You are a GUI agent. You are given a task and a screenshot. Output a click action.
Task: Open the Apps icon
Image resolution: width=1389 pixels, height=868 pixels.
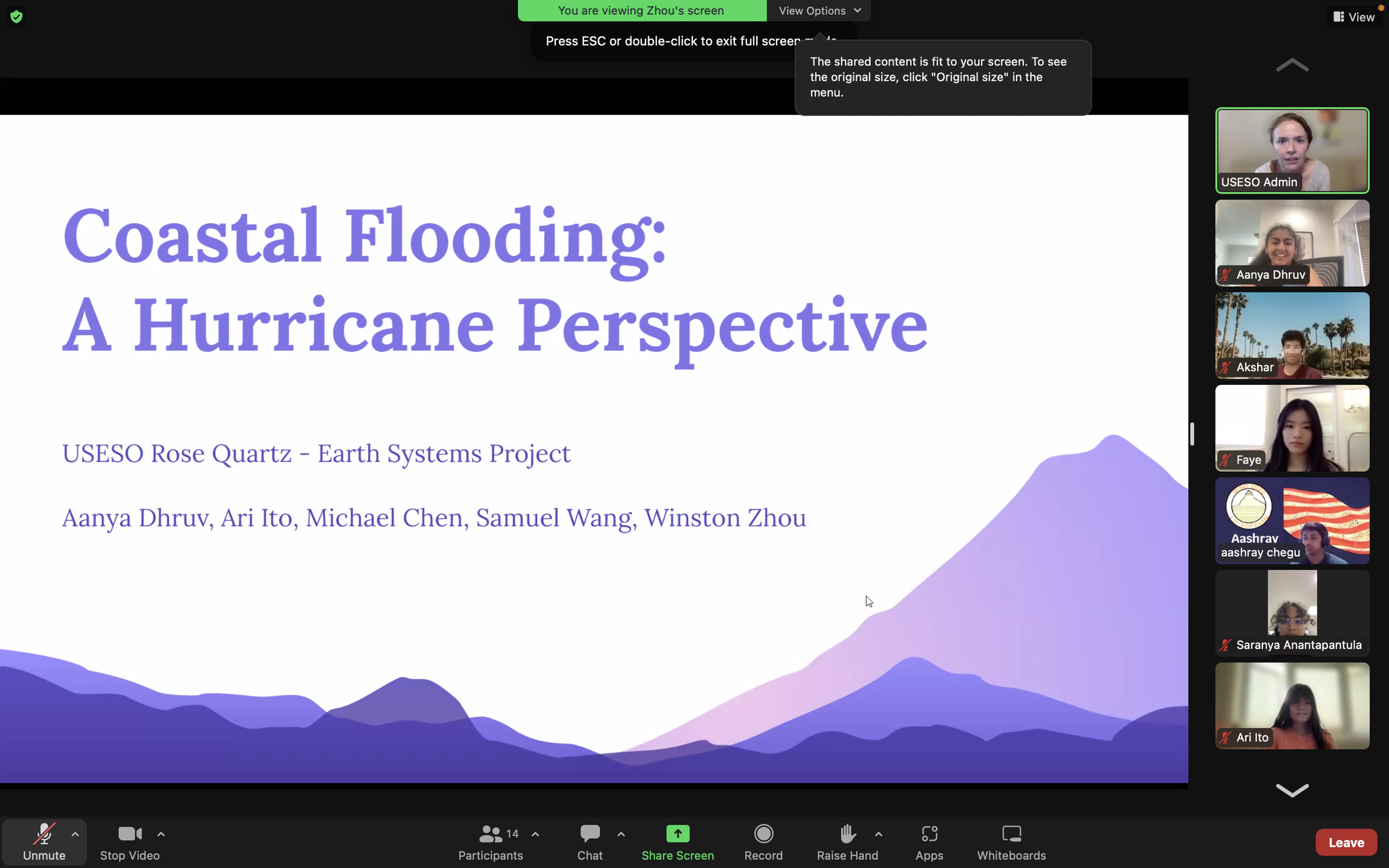(x=929, y=834)
